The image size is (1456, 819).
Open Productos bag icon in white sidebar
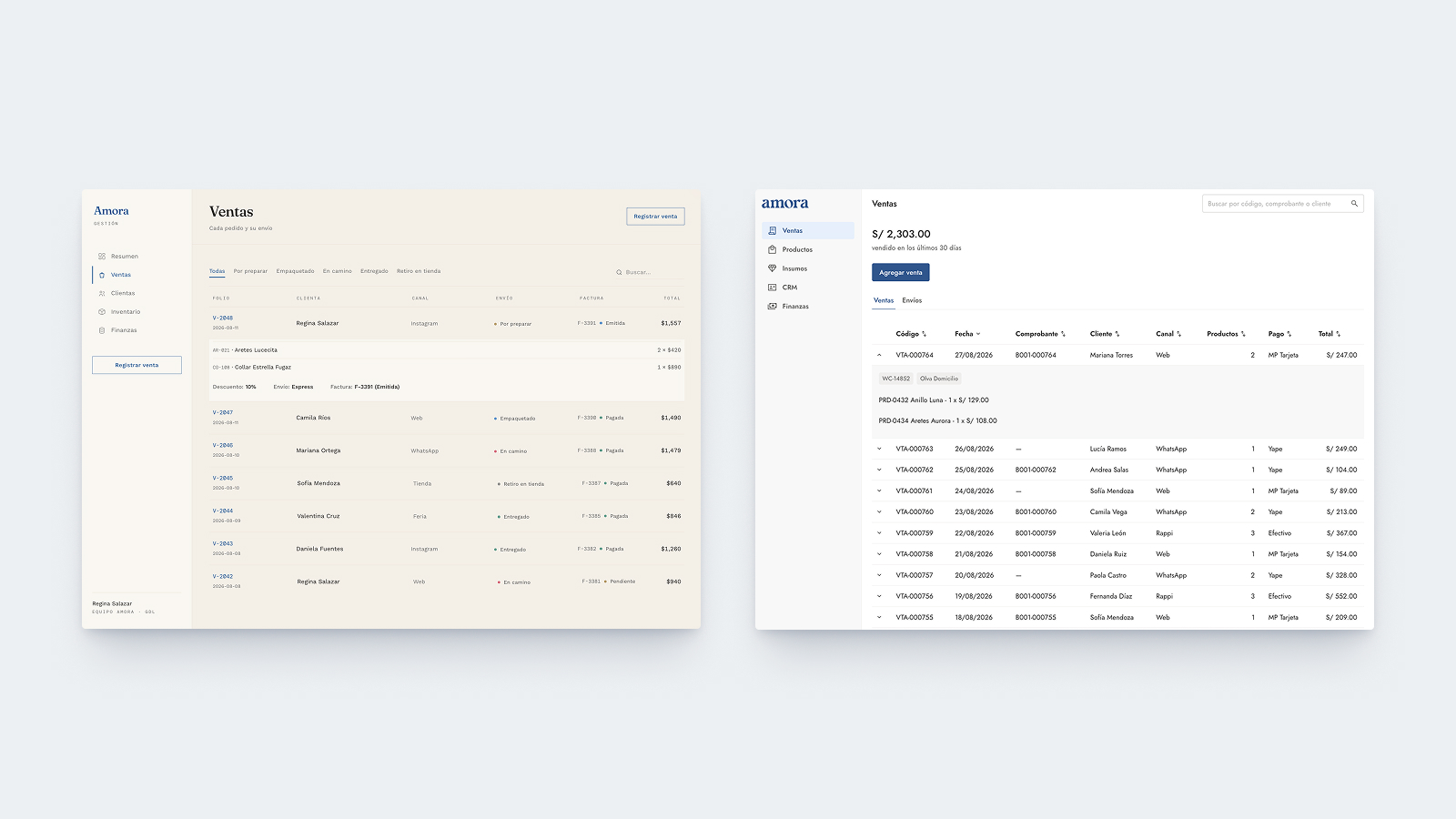(x=773, y=249)
